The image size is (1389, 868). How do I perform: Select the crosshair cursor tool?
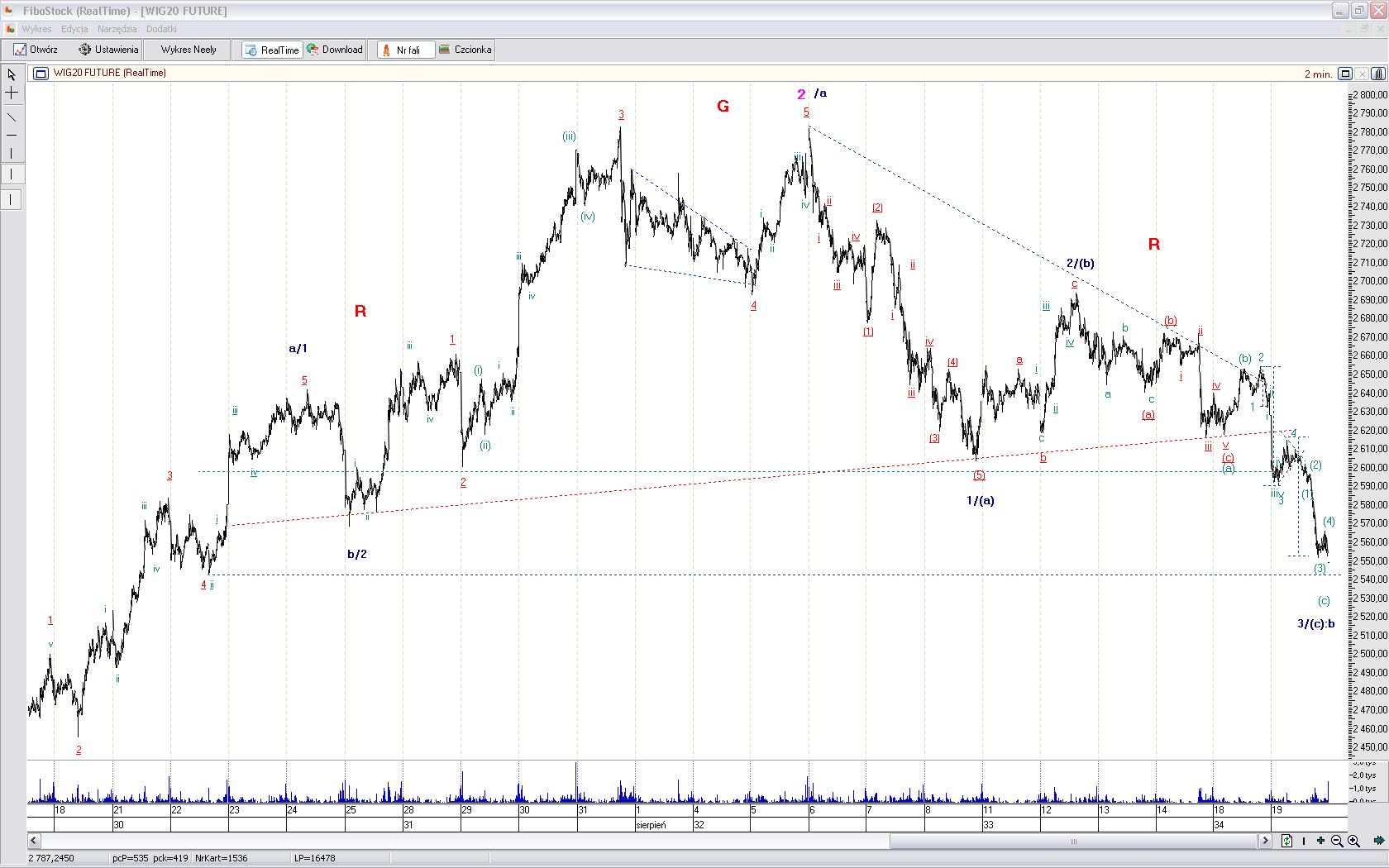[x=12, y=93]
